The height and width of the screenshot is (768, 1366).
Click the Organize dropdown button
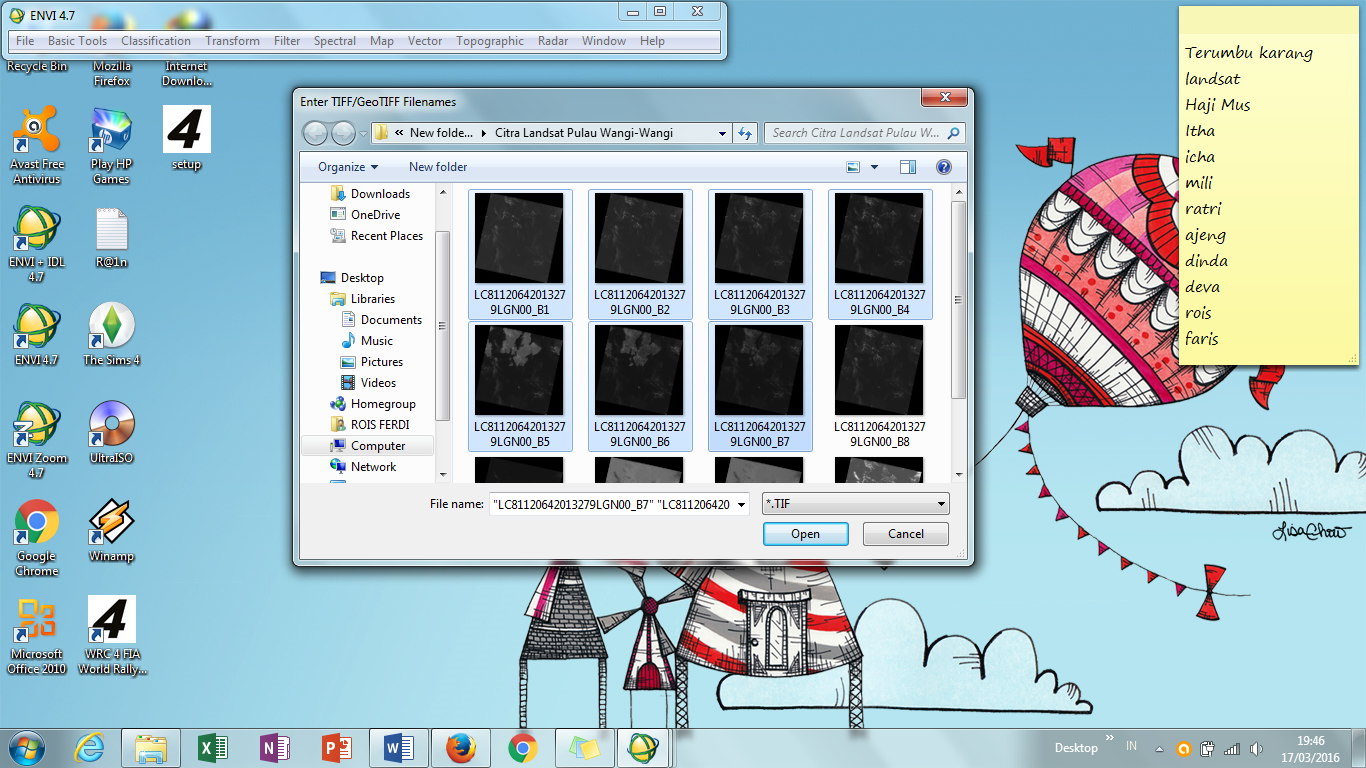click(348, 167)
